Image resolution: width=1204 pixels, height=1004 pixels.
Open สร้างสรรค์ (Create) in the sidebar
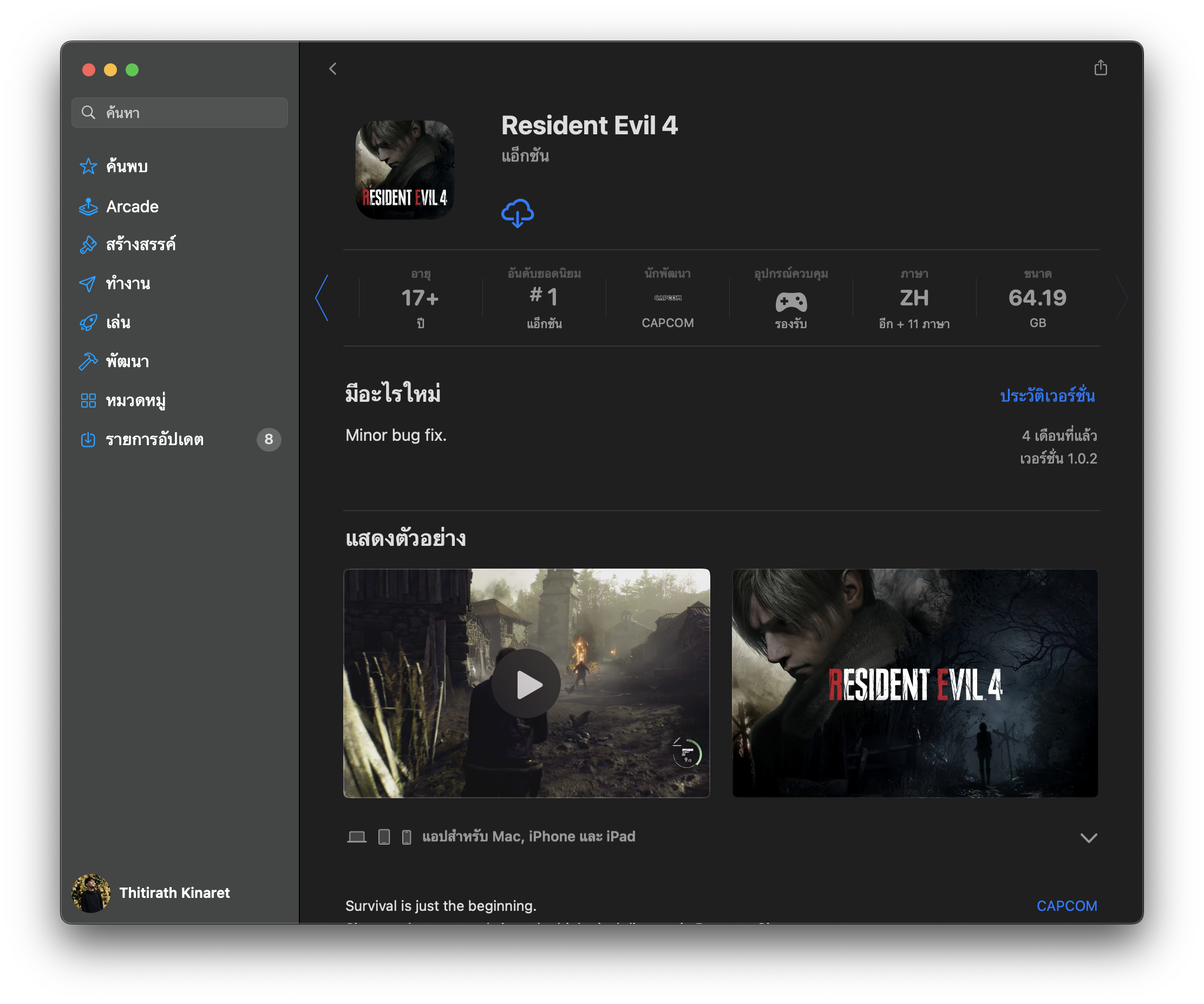tap(140, 244)
